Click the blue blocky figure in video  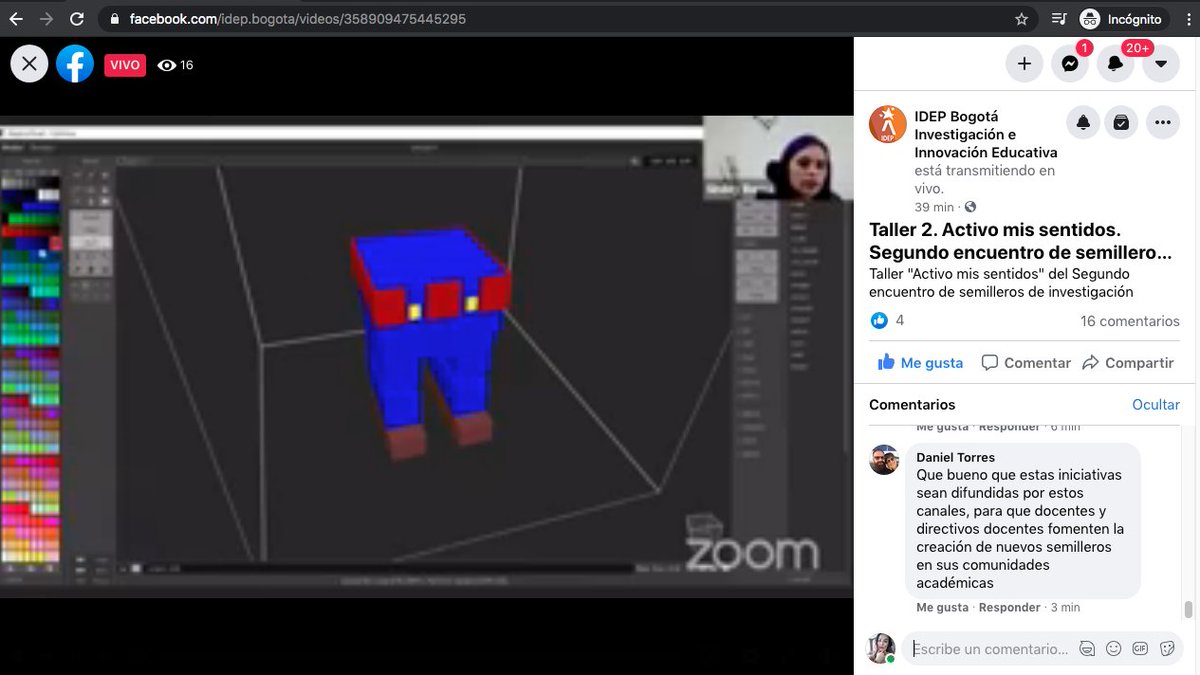point(430,343)
